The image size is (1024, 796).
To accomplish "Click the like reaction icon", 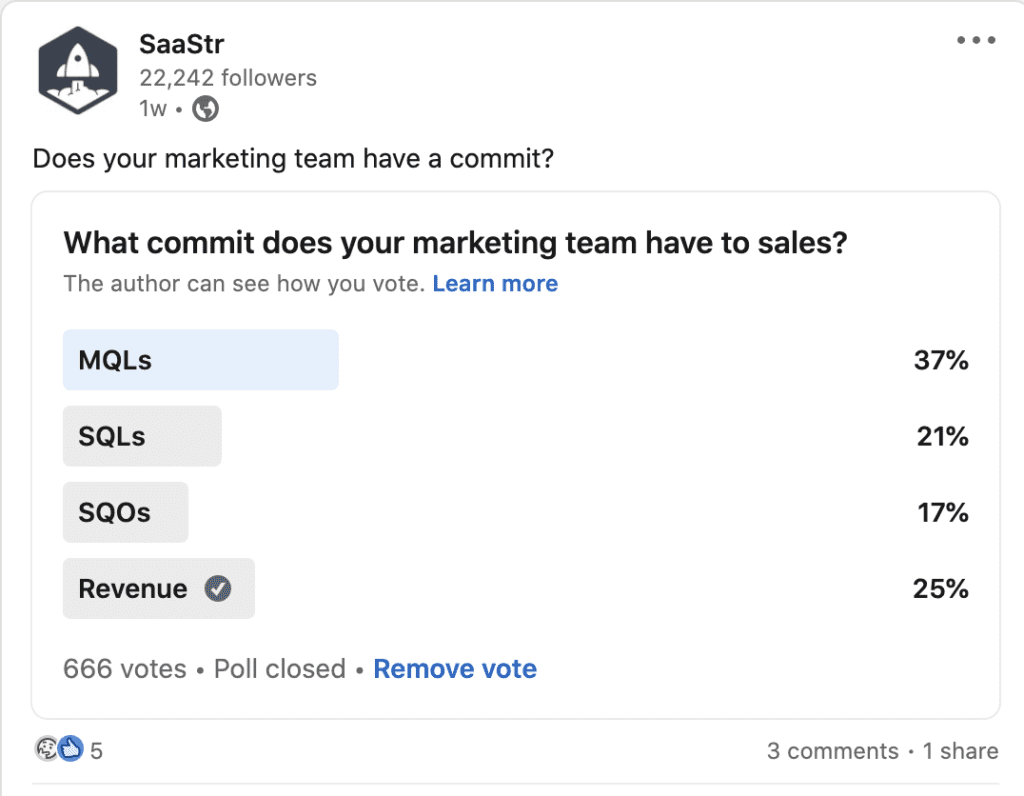I will tap(70, 749).
